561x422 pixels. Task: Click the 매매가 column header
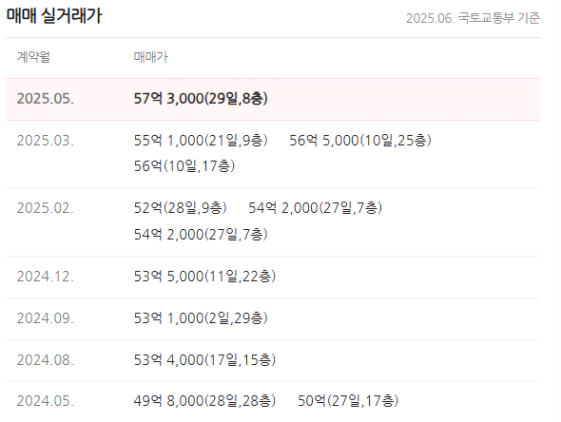pos(151,57)
